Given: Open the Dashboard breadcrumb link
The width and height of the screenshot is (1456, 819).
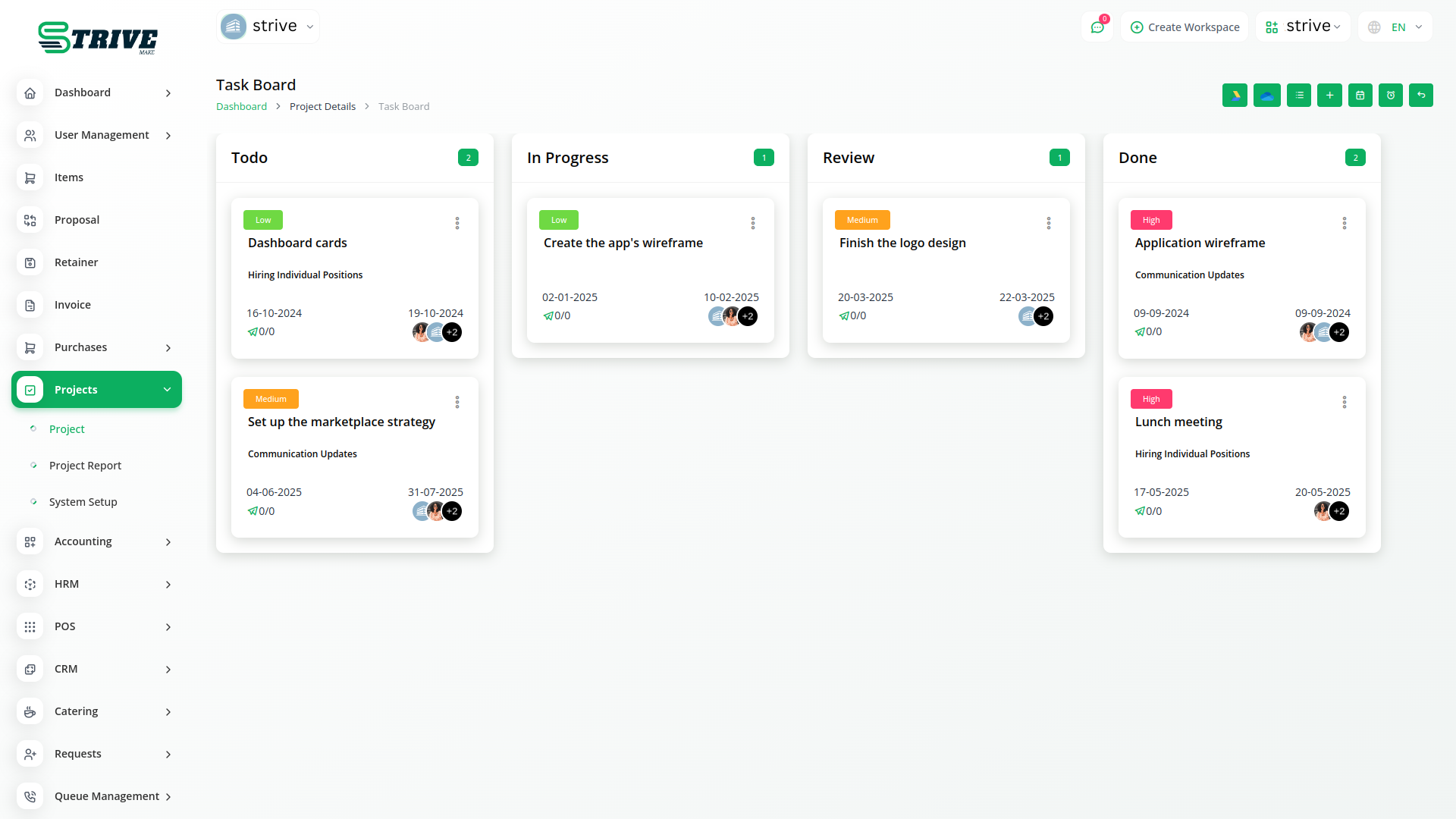Looking at the screenshot, I should click(x=241, y=106).
